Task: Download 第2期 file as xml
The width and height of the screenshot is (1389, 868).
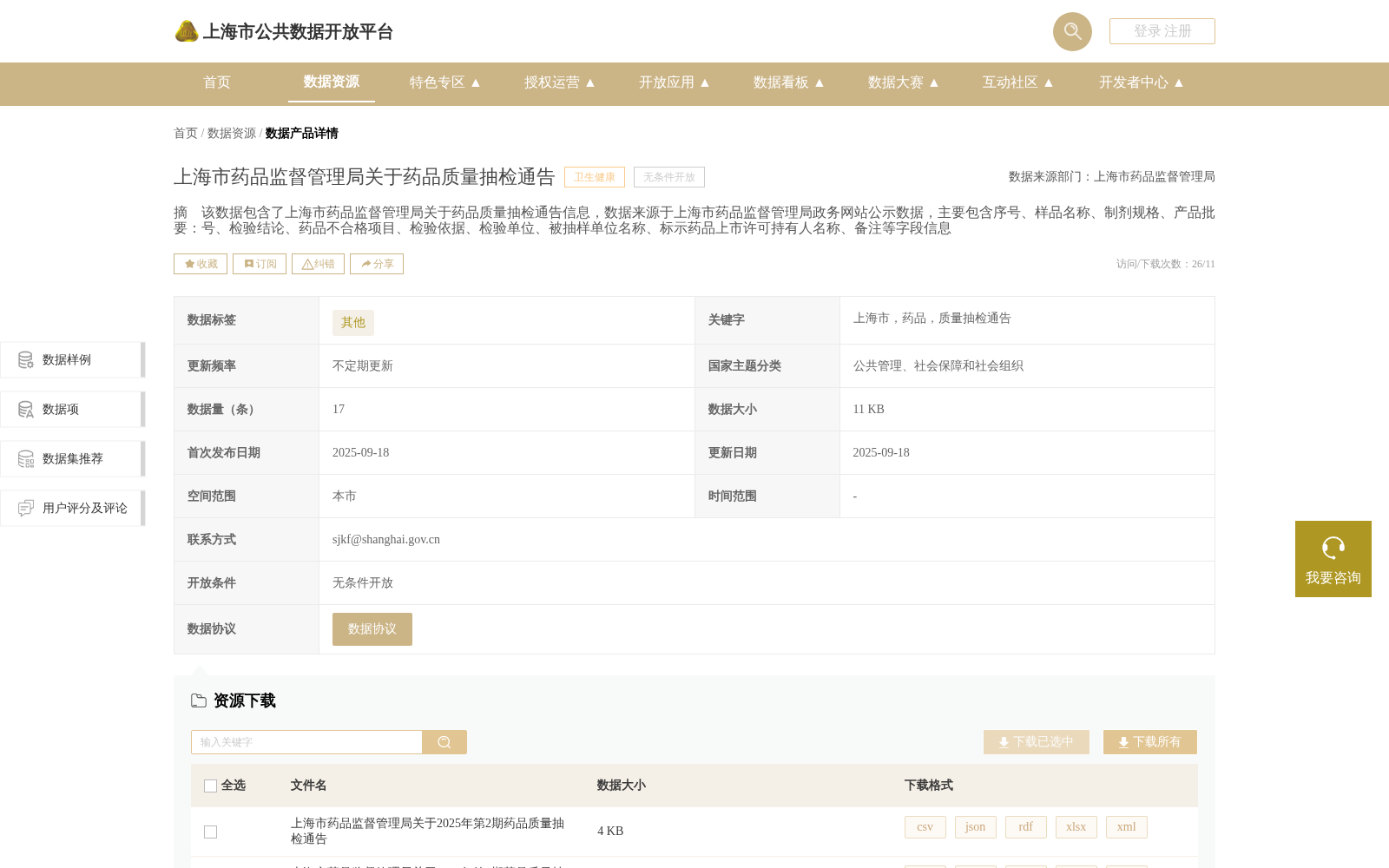Action: [x=1127, y=827]
